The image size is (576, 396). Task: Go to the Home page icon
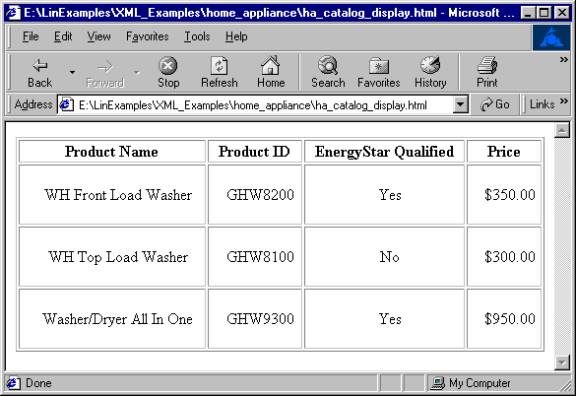(270, 66)
